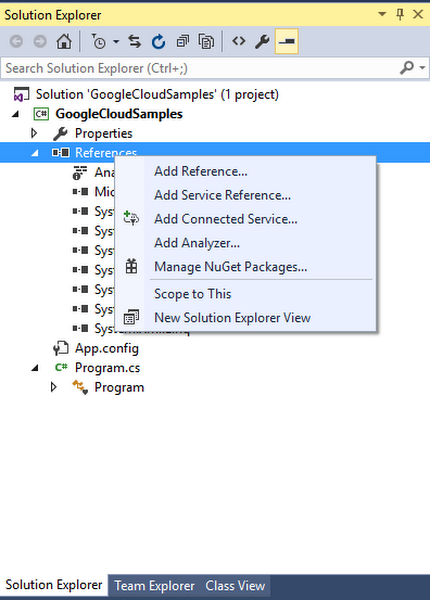Select the App.config file
The width and height of the screenshot is (430, 600).
point(107,348)
